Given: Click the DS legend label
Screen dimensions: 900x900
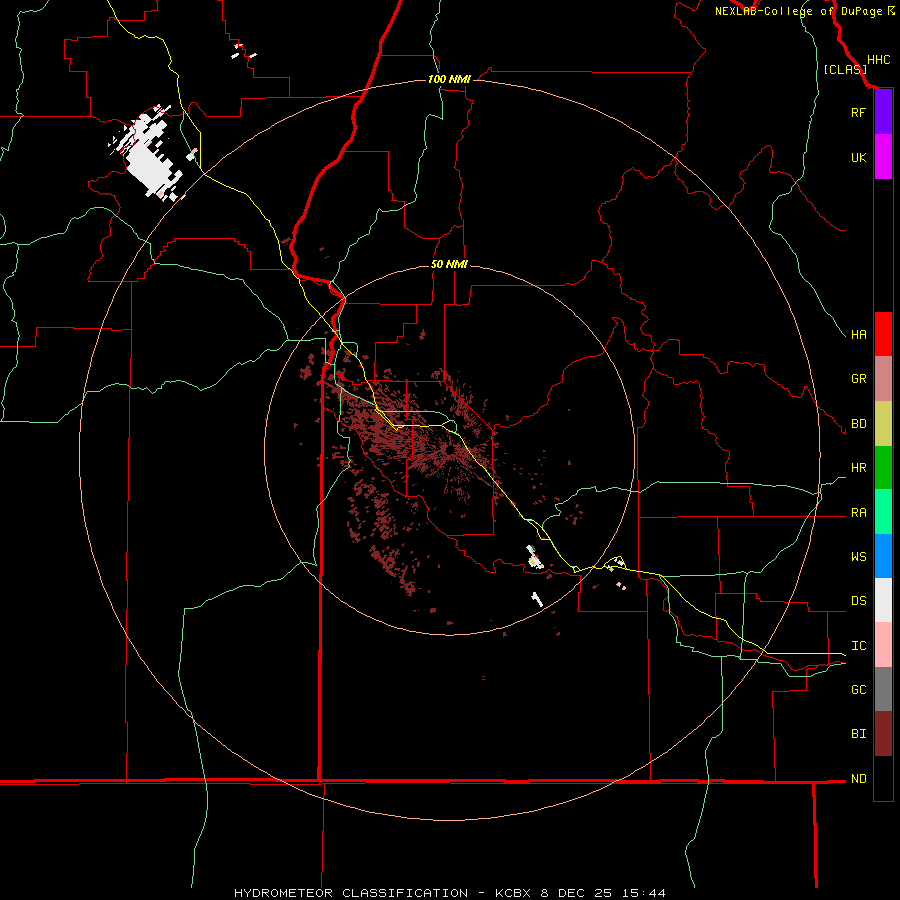Looking at the screenshot, I should click(858, 601).
